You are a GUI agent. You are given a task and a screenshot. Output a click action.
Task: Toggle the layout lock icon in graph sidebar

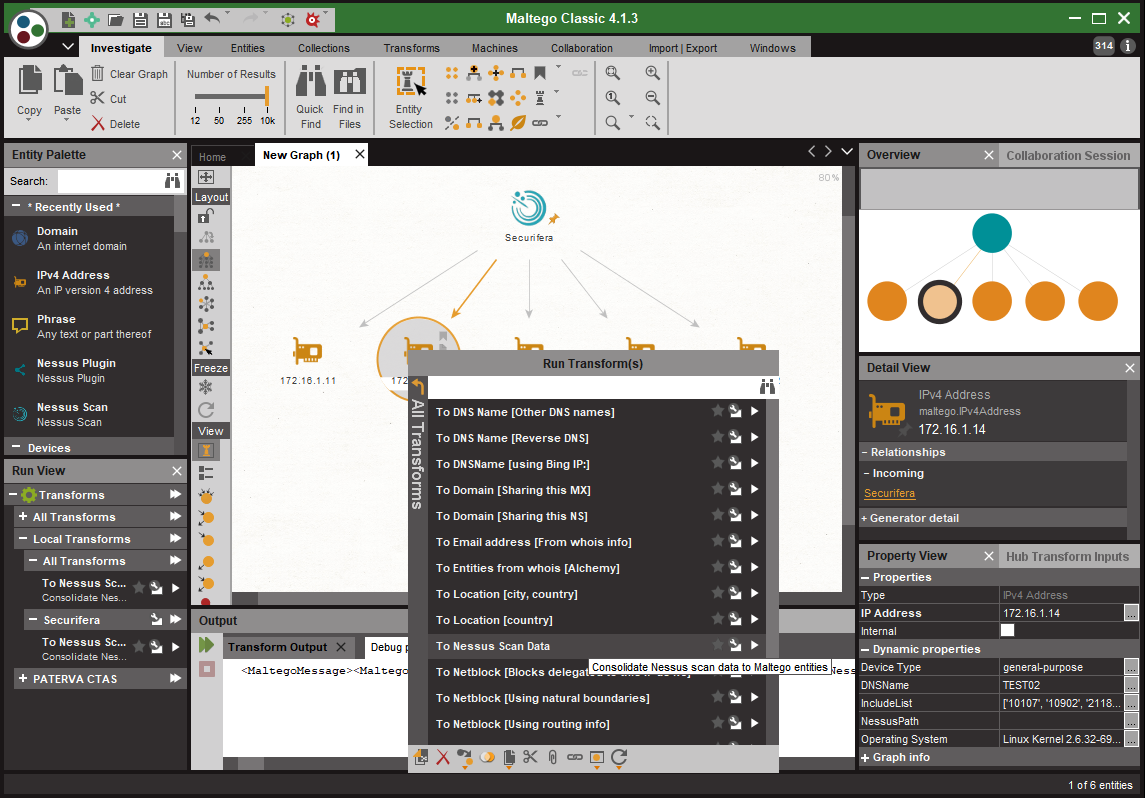pos(206,216)
